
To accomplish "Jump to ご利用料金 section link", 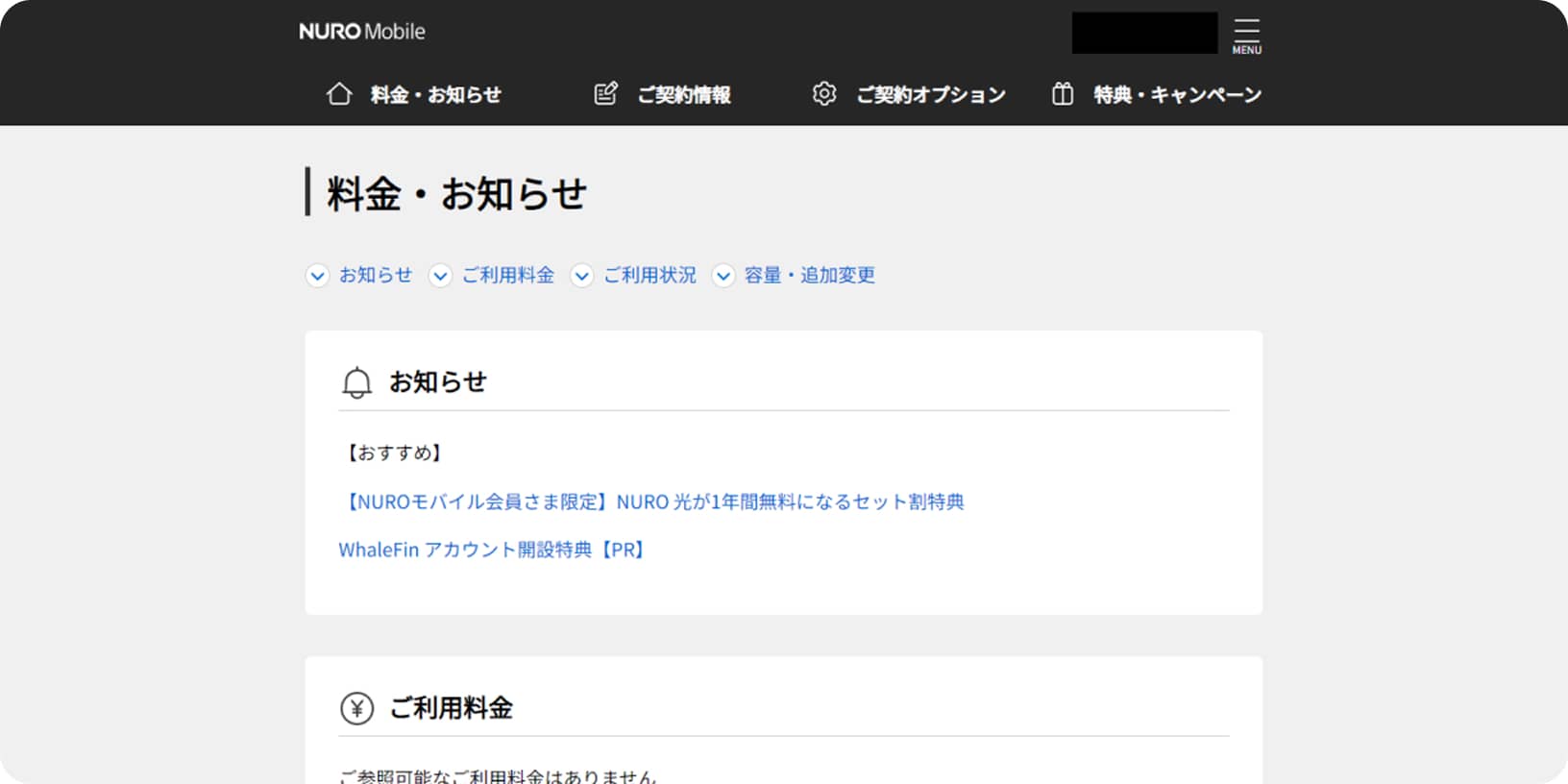I will click(508, 276).
